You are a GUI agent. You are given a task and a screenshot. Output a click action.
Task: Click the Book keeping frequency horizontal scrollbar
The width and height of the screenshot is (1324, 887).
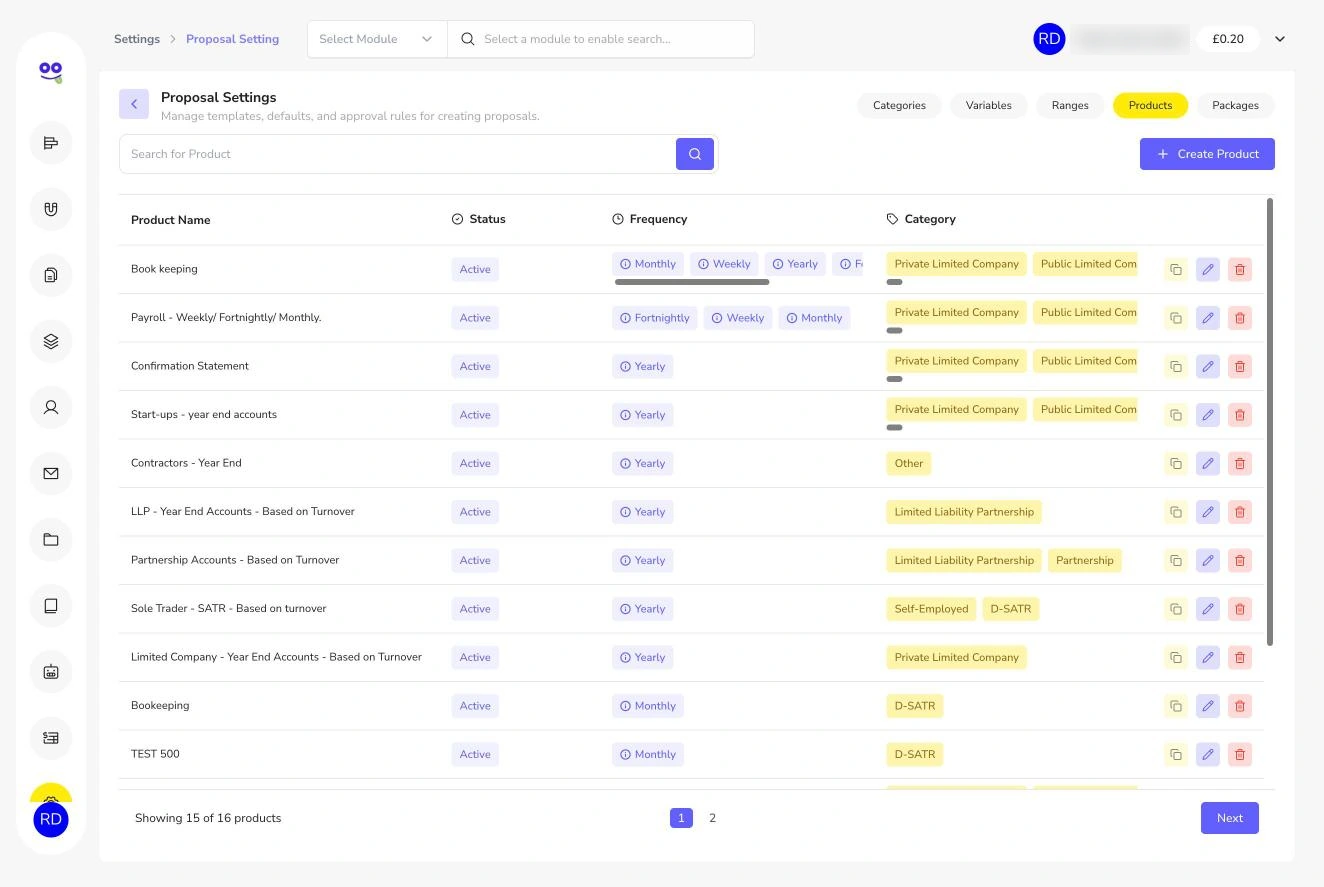tap(692, 282)
